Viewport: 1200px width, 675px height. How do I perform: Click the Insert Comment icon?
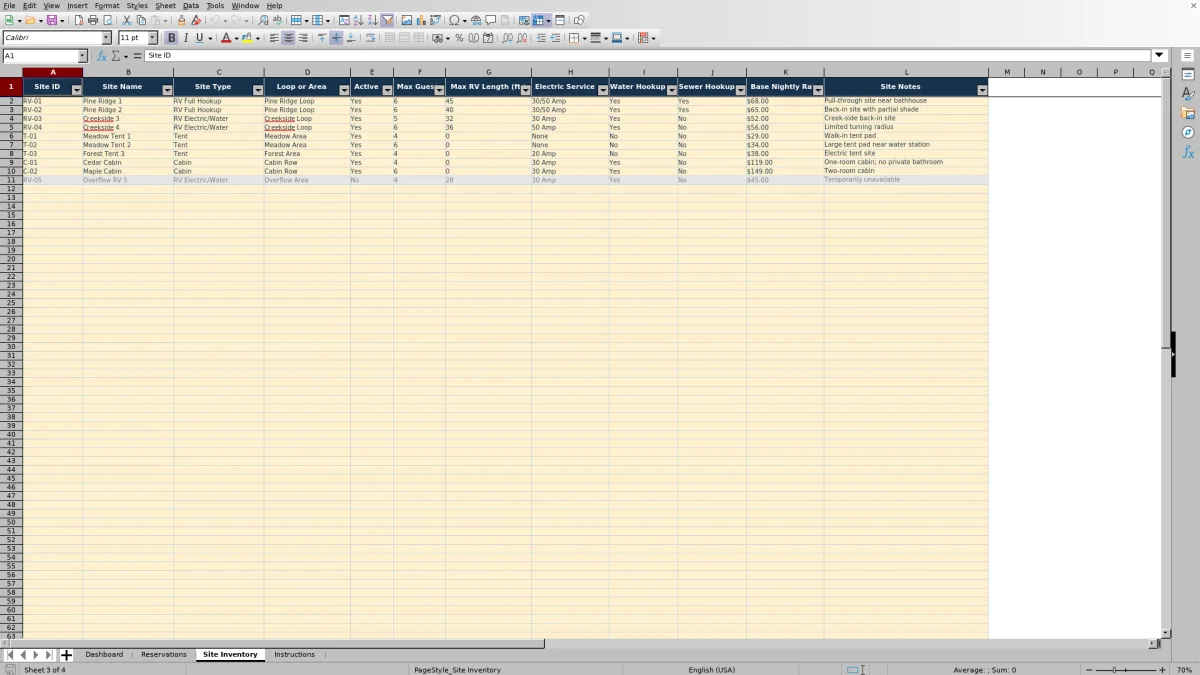coord(490,20)
